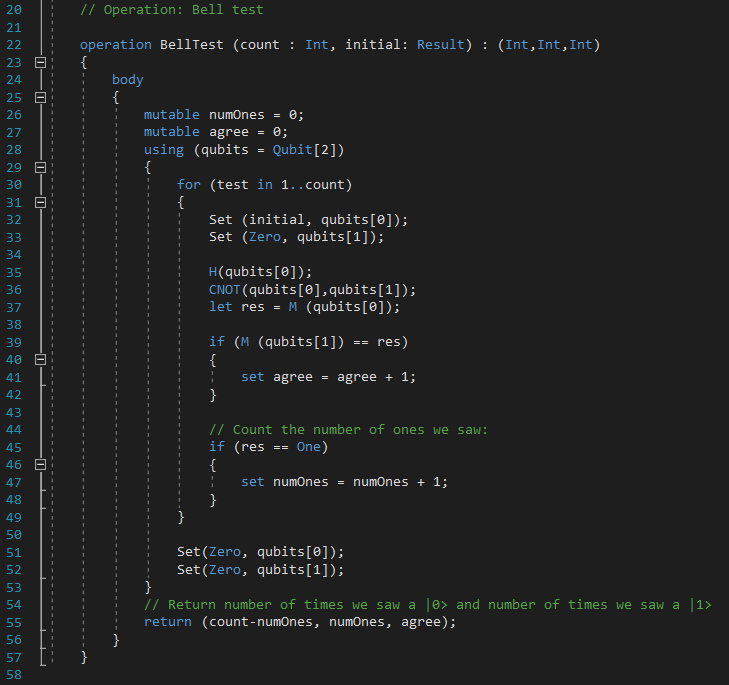This screenshot has height=685, width=729.
Task: Click 'Set (initial, qubits[0]);' on line 32
Action: 308,220
